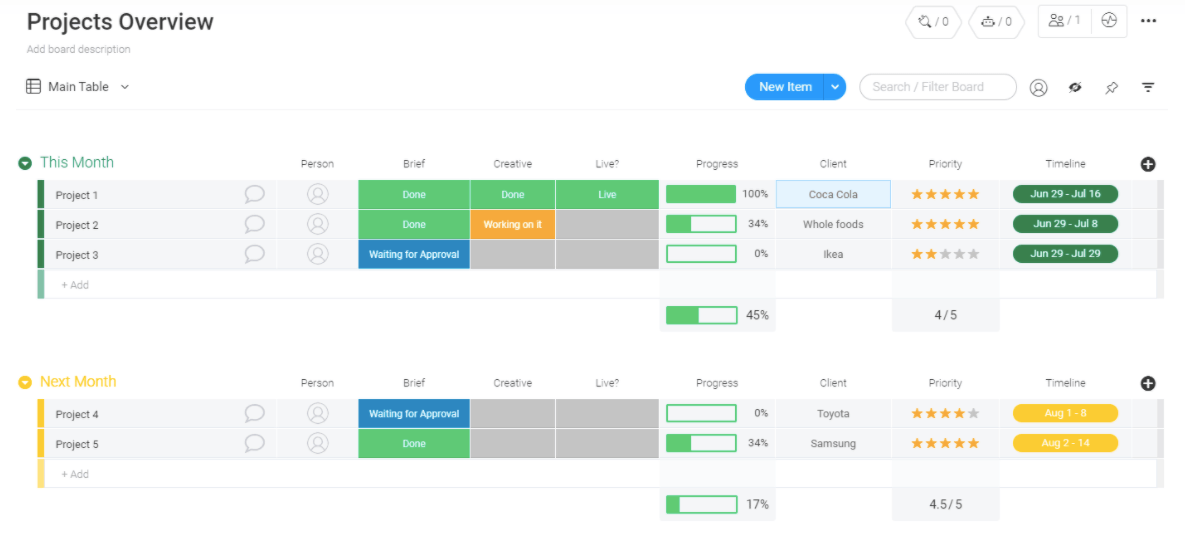1185x538 pixels.
Task: Click Project 1 progress bar
Action: pos(701,194)
